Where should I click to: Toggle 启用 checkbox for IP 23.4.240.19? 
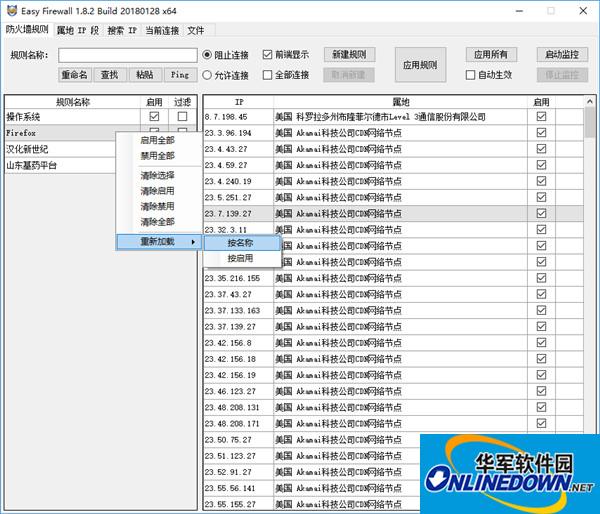(x=541, y=181)
